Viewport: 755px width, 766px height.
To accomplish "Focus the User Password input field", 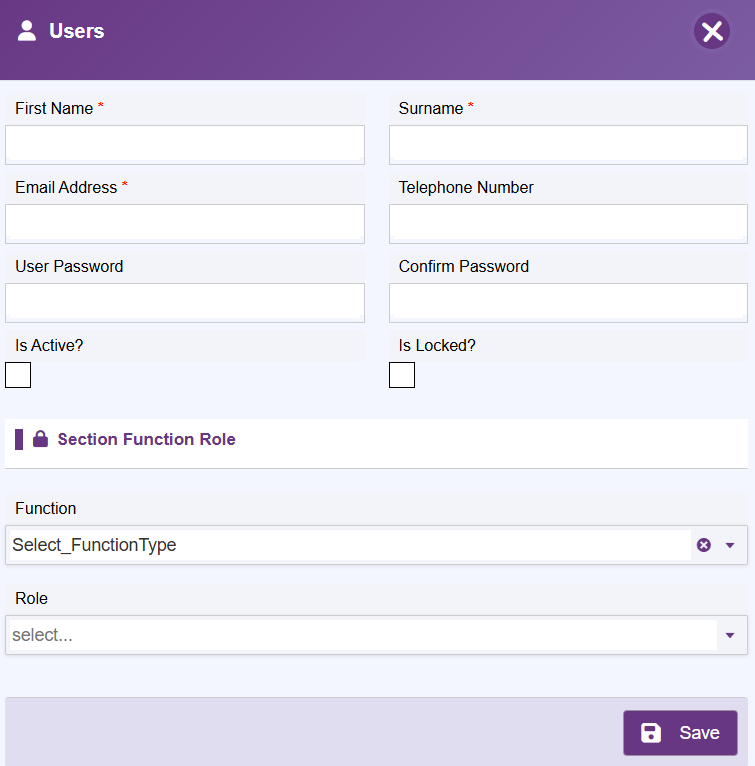I will (185, 302).
